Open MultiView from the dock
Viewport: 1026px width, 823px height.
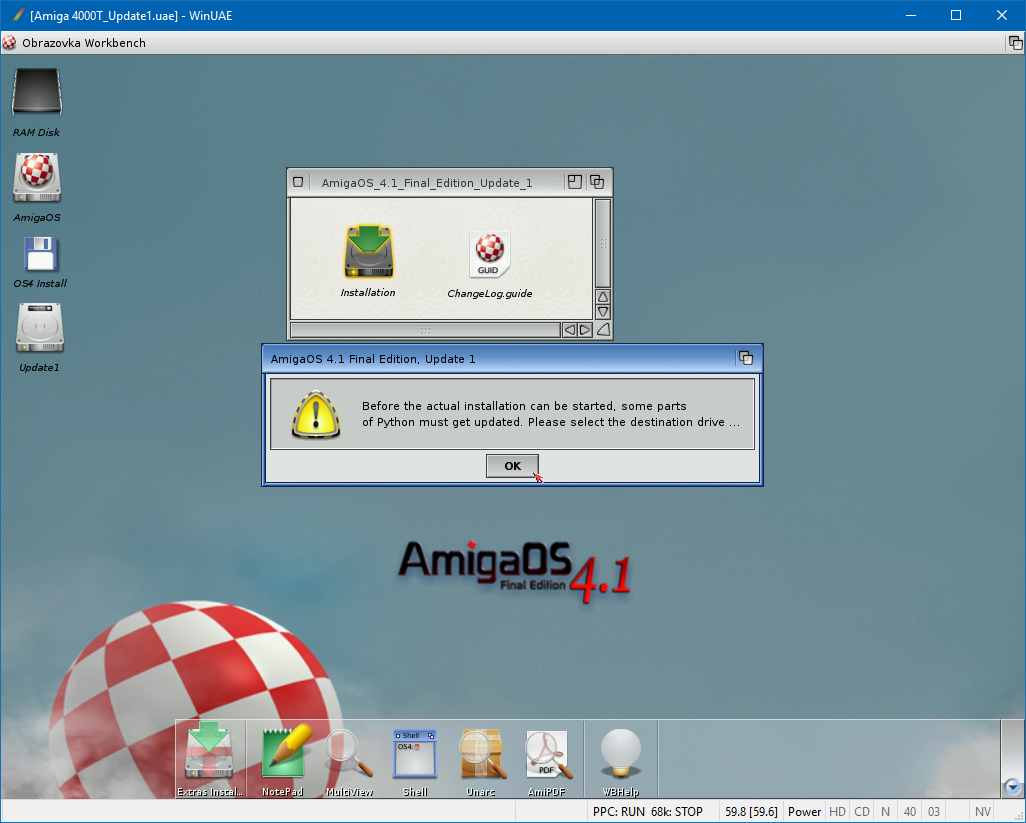(349, 755)
